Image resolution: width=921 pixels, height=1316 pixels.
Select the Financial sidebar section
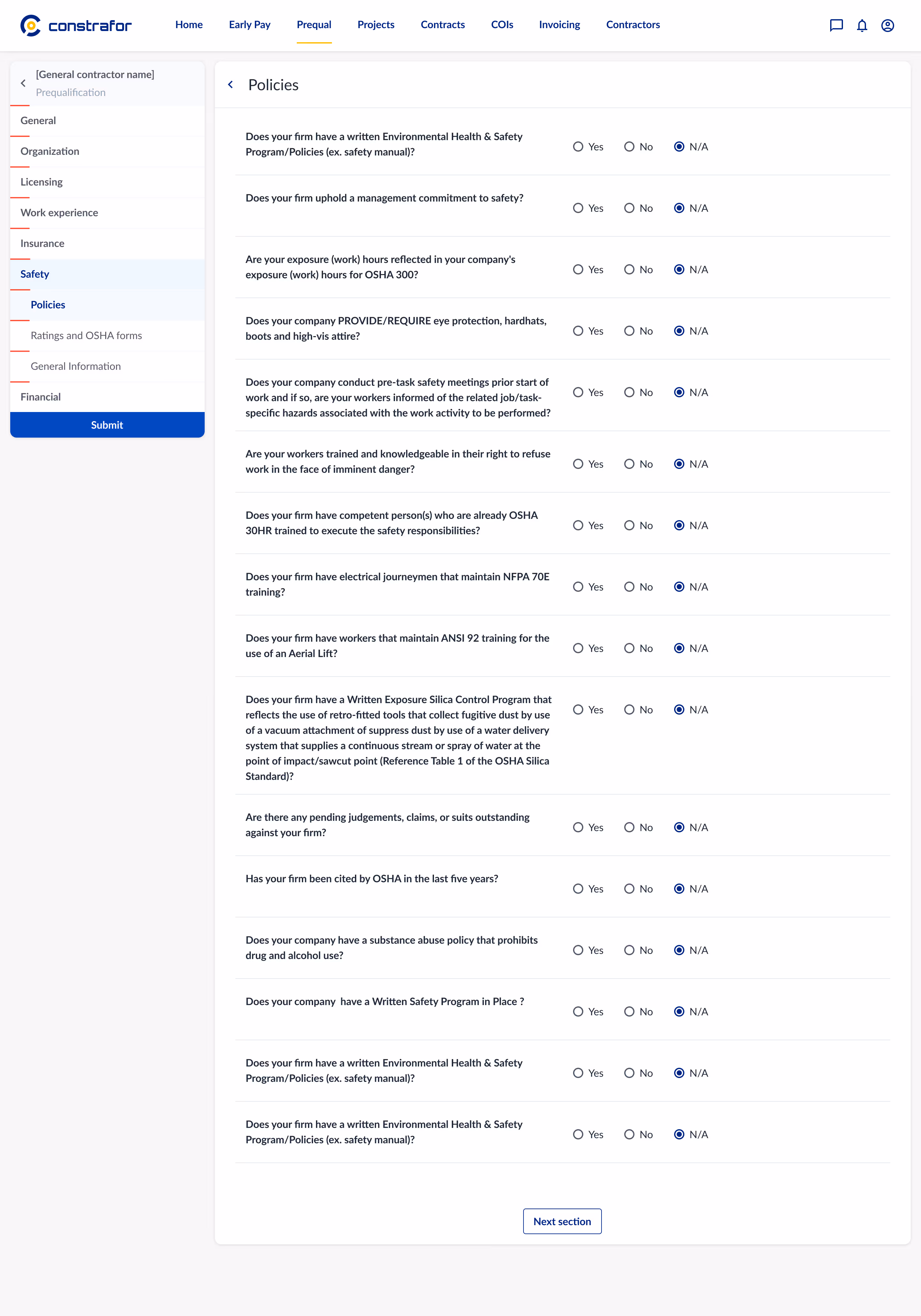[107, 397]
